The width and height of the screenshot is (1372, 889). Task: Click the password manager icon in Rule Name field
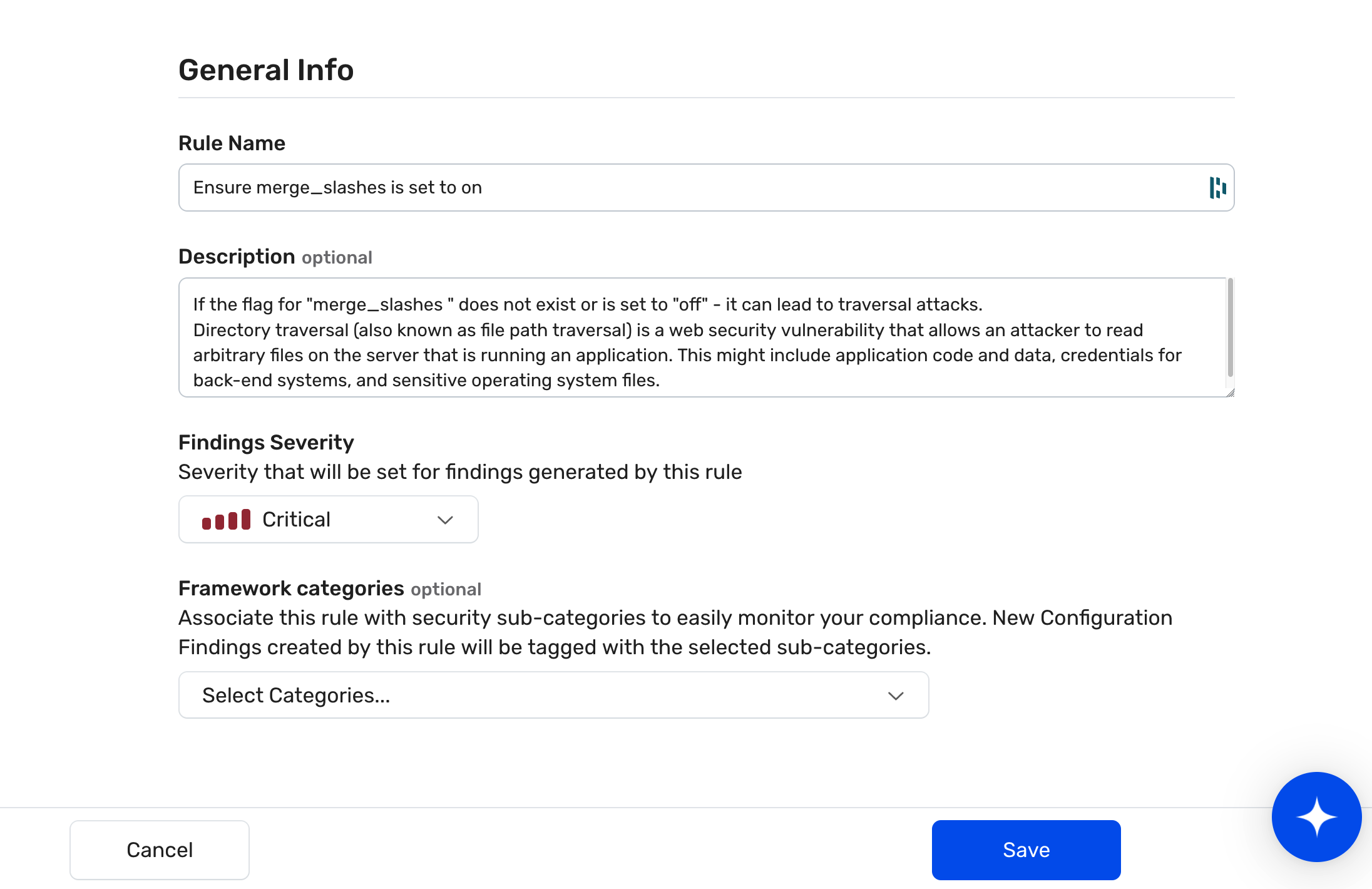click(1217, 188)
